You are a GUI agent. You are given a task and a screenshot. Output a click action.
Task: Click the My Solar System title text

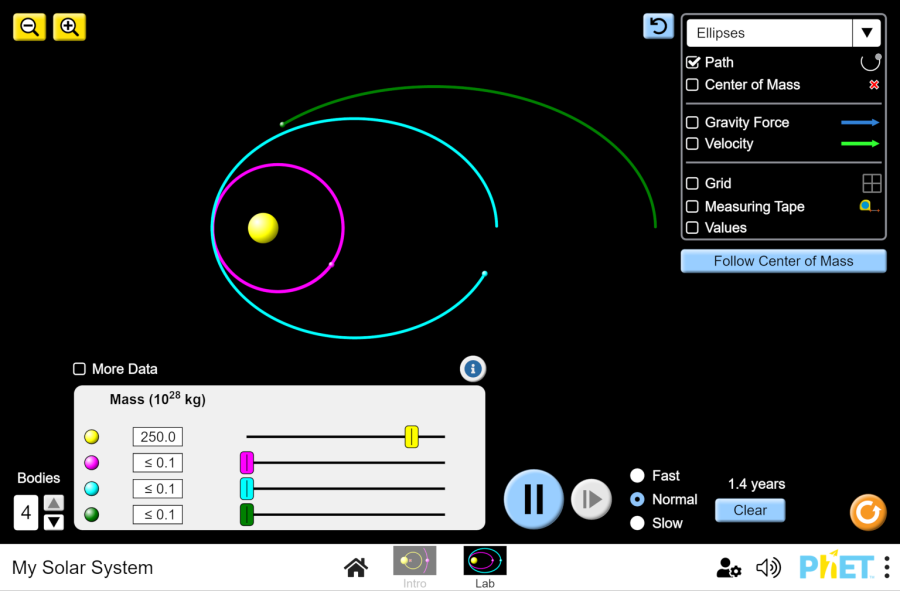[83, 567]
